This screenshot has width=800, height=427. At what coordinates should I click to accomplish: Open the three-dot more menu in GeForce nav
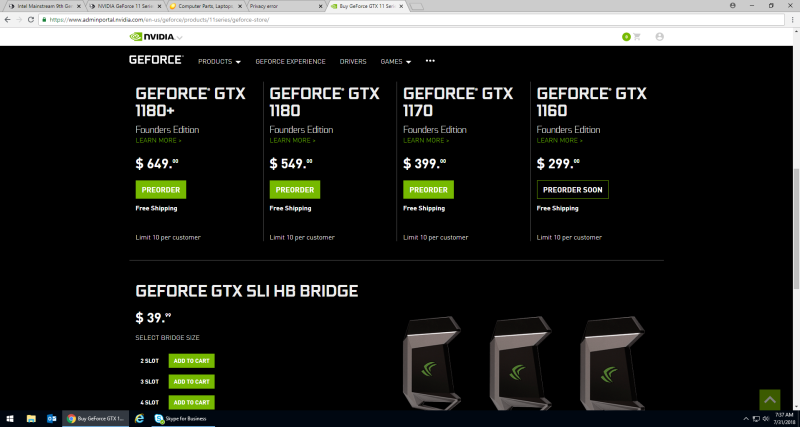(x=430, y=61)
